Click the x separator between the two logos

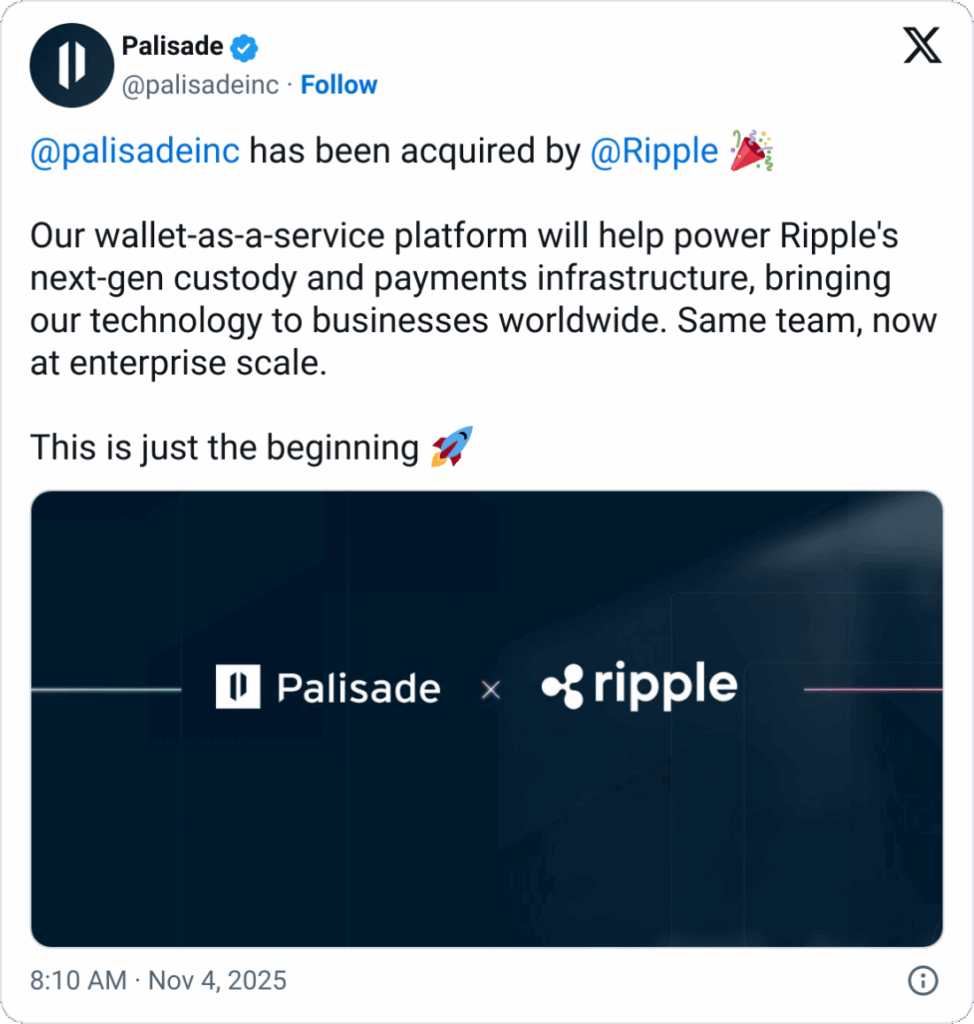pos(489,689)
